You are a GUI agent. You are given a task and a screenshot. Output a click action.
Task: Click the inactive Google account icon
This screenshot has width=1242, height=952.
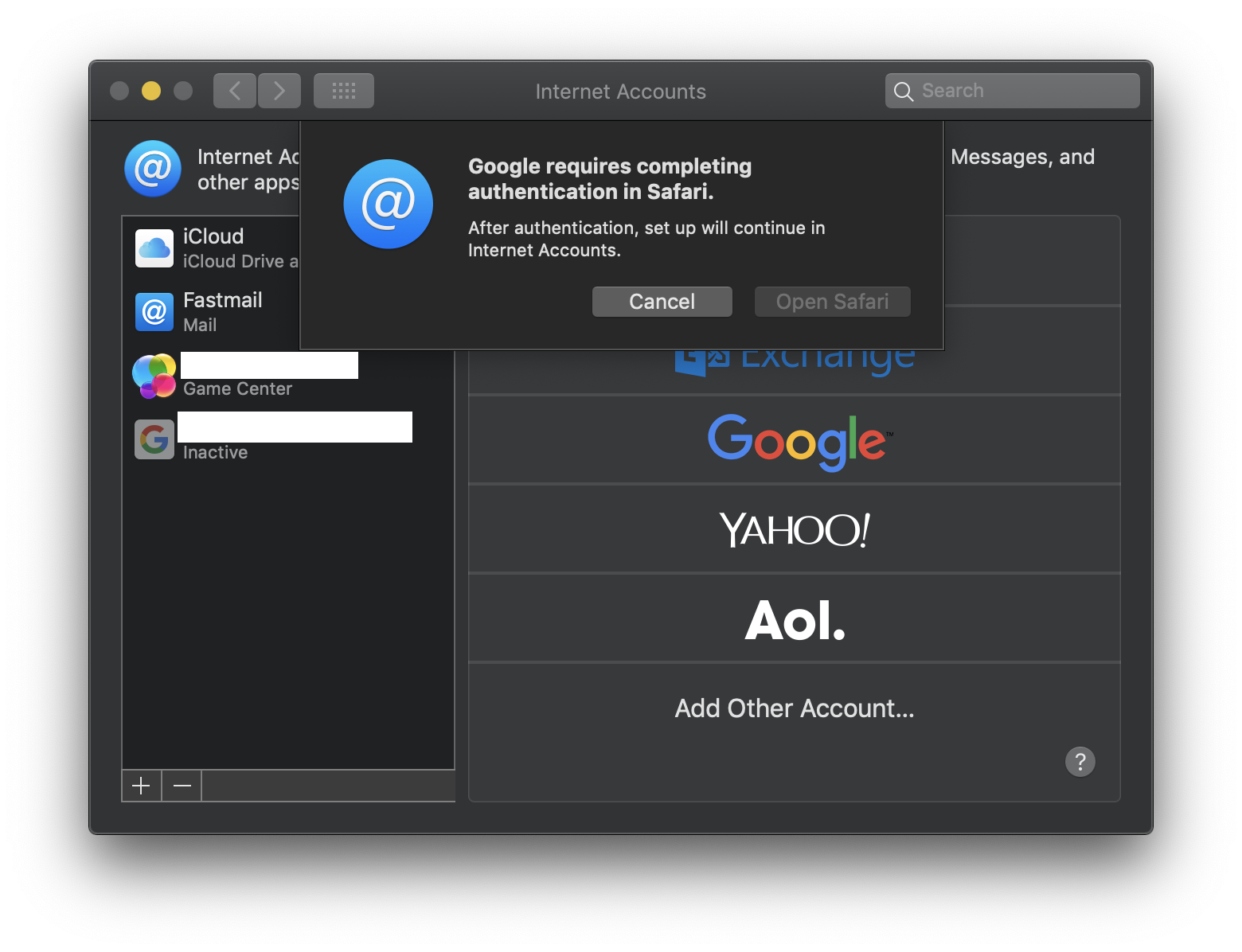[154, 439]
